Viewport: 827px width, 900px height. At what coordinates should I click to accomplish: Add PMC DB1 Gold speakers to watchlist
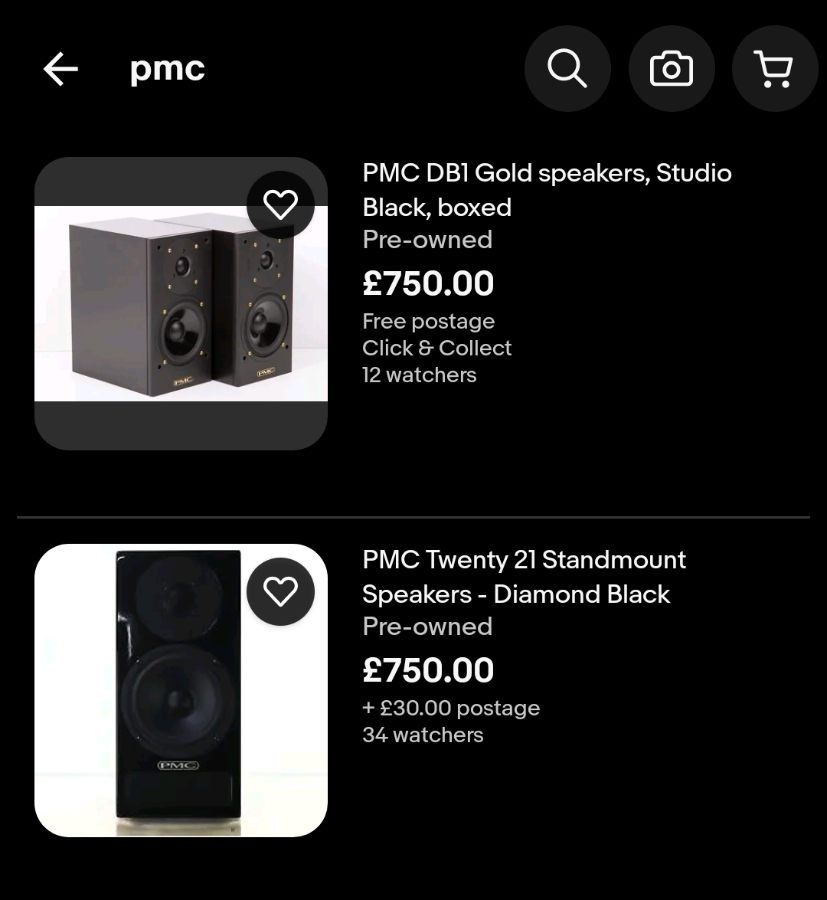[x=281, y=204]
